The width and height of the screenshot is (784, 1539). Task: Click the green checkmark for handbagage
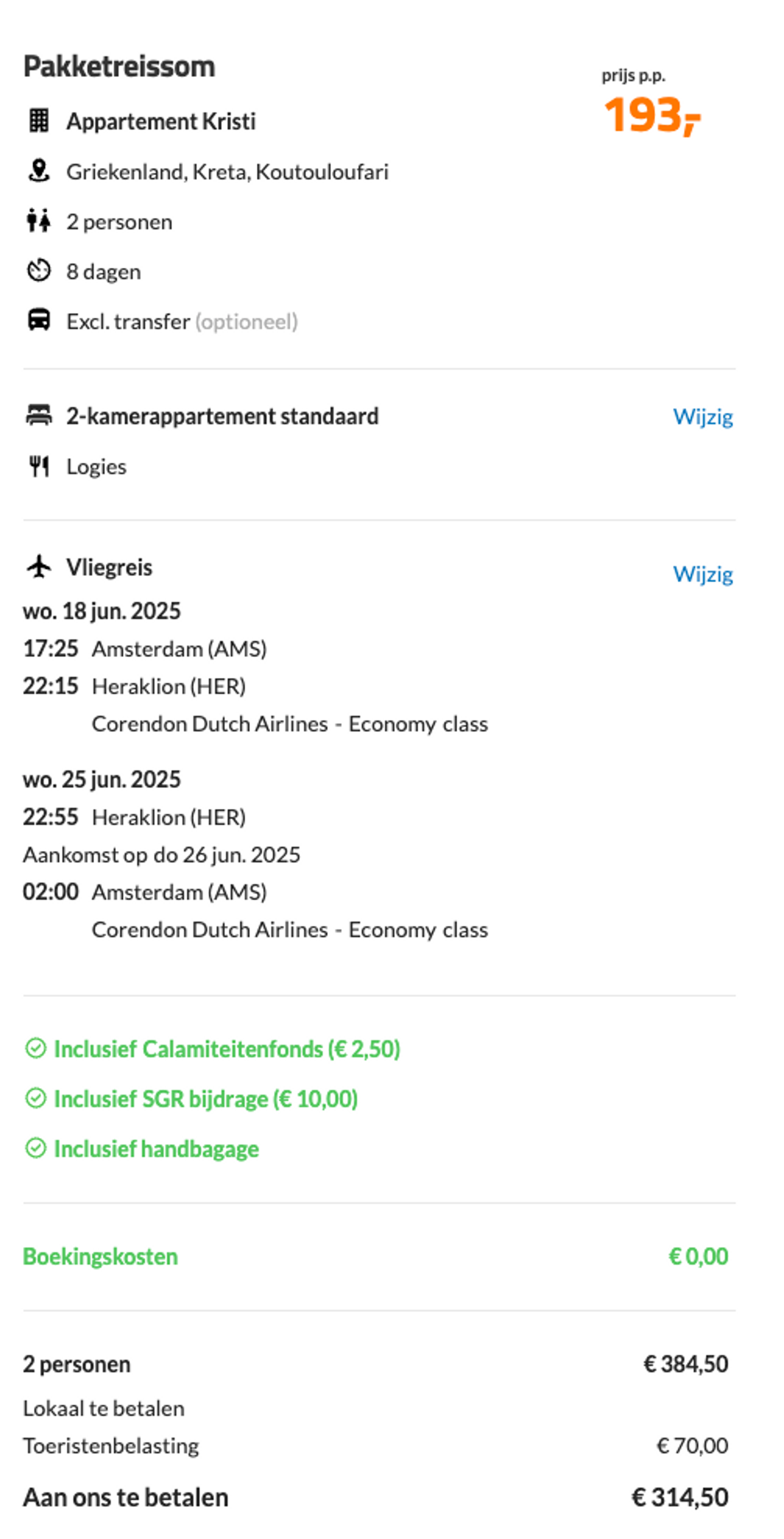click(x=36, y=1148)
